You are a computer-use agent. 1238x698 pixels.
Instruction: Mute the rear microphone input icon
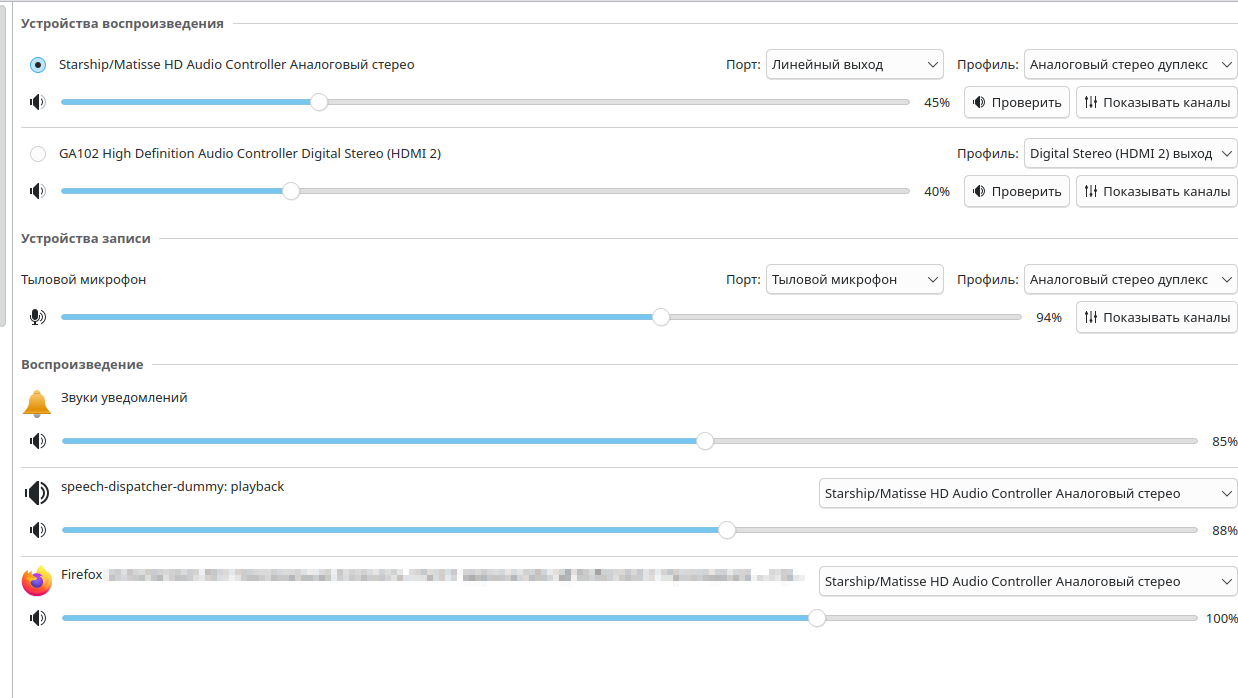(x=38, y=317)
